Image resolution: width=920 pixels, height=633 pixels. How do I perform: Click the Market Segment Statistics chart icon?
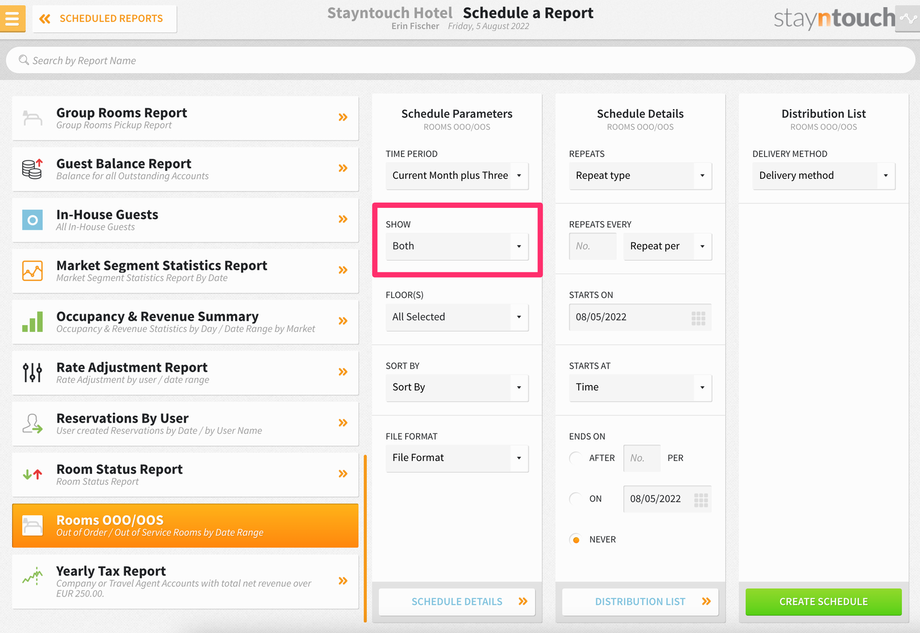point(32,270)
